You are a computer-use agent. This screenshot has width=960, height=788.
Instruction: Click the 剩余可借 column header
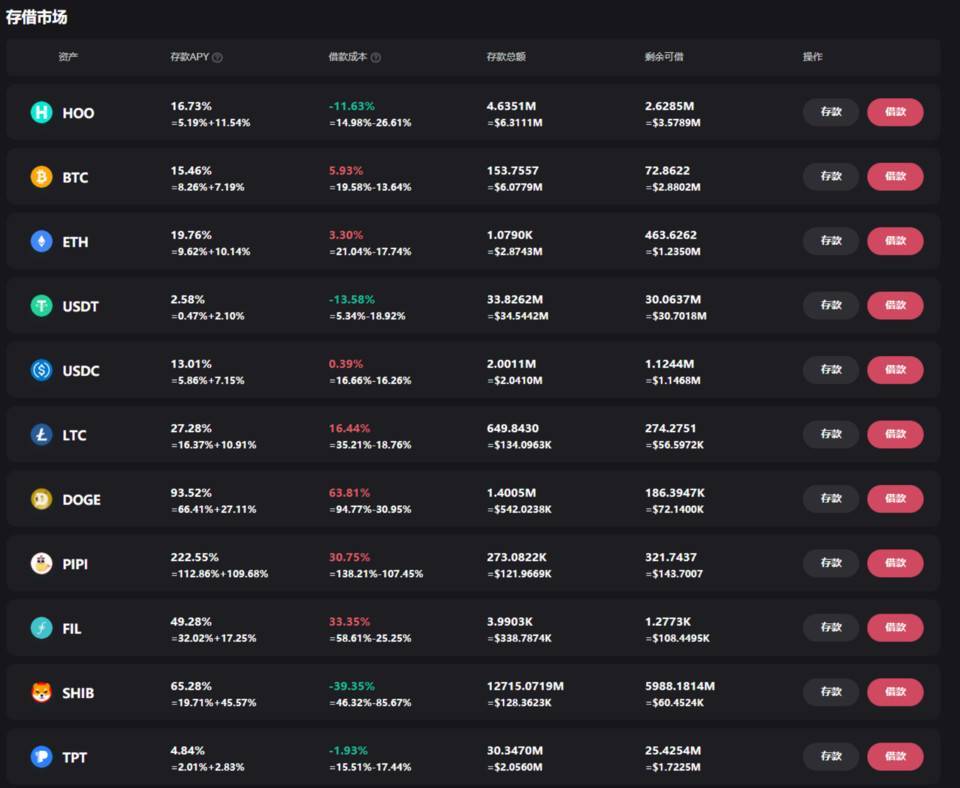[664, 57]
